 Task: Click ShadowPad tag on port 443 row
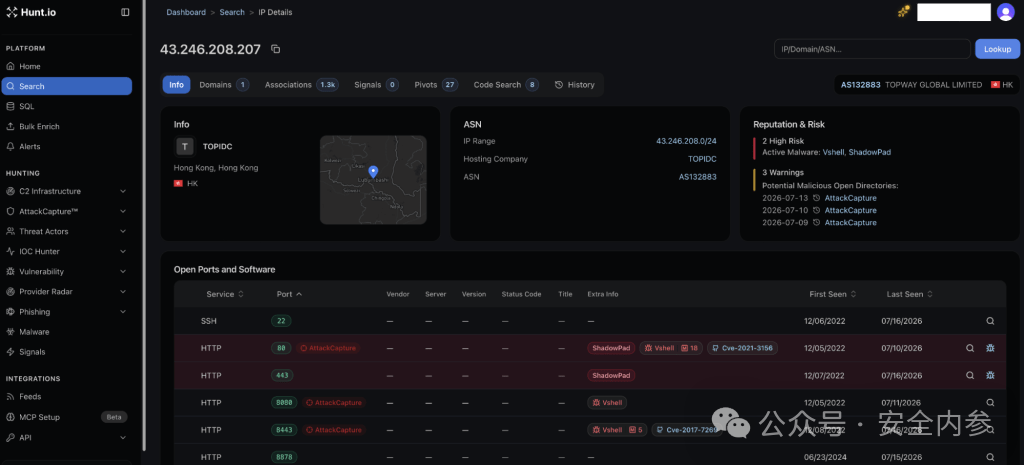click(611, 376)
